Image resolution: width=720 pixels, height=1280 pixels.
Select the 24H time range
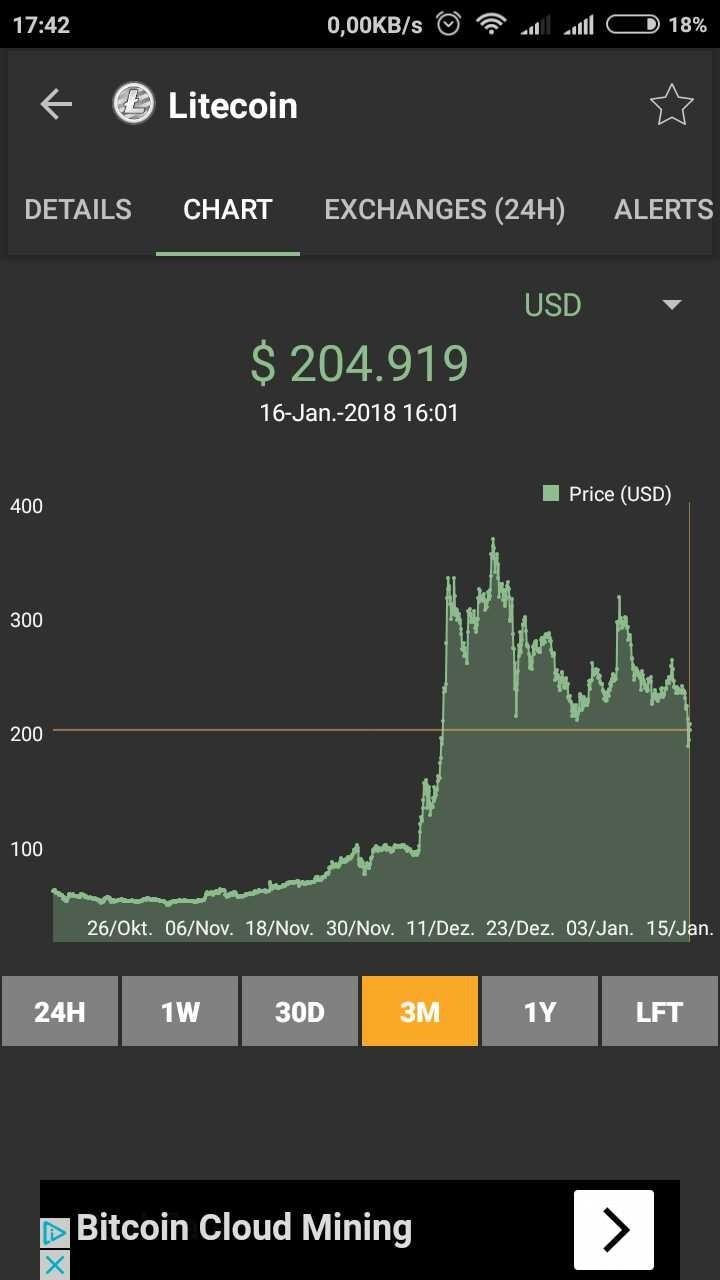[x=60, y=1011]
